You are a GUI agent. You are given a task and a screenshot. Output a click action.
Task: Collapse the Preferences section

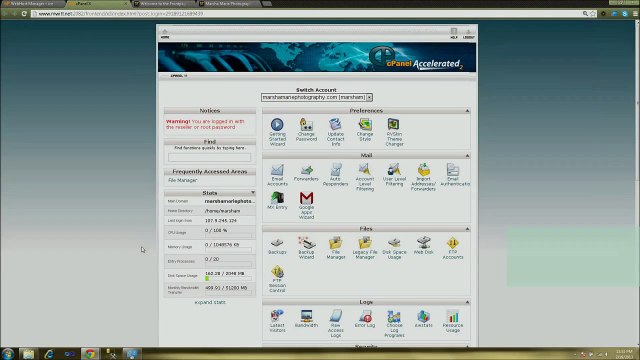coord(467,111)
